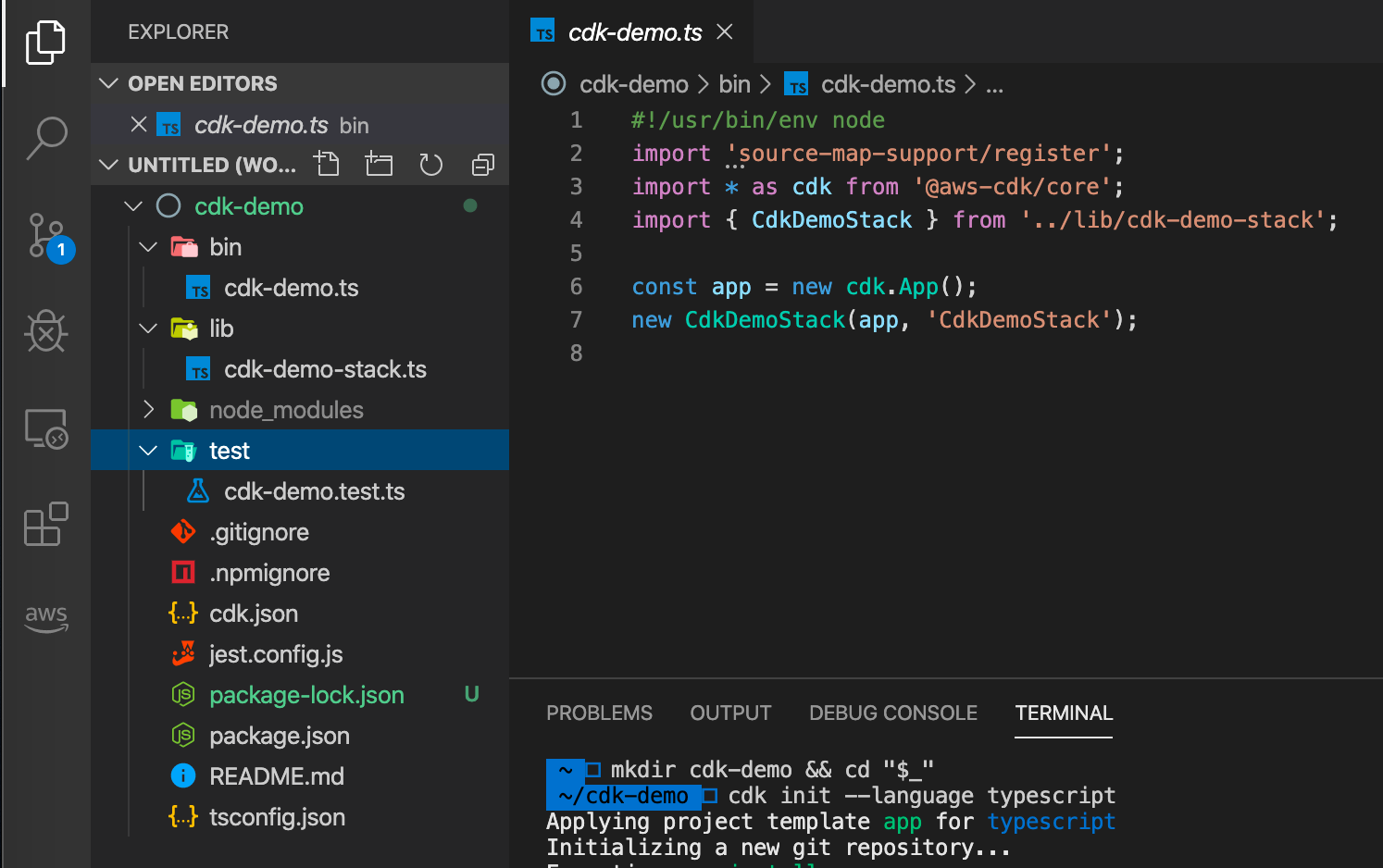Switch to the Output panel tab
The width and height of the screenshot is (1383, 868).
pos(730,713)
